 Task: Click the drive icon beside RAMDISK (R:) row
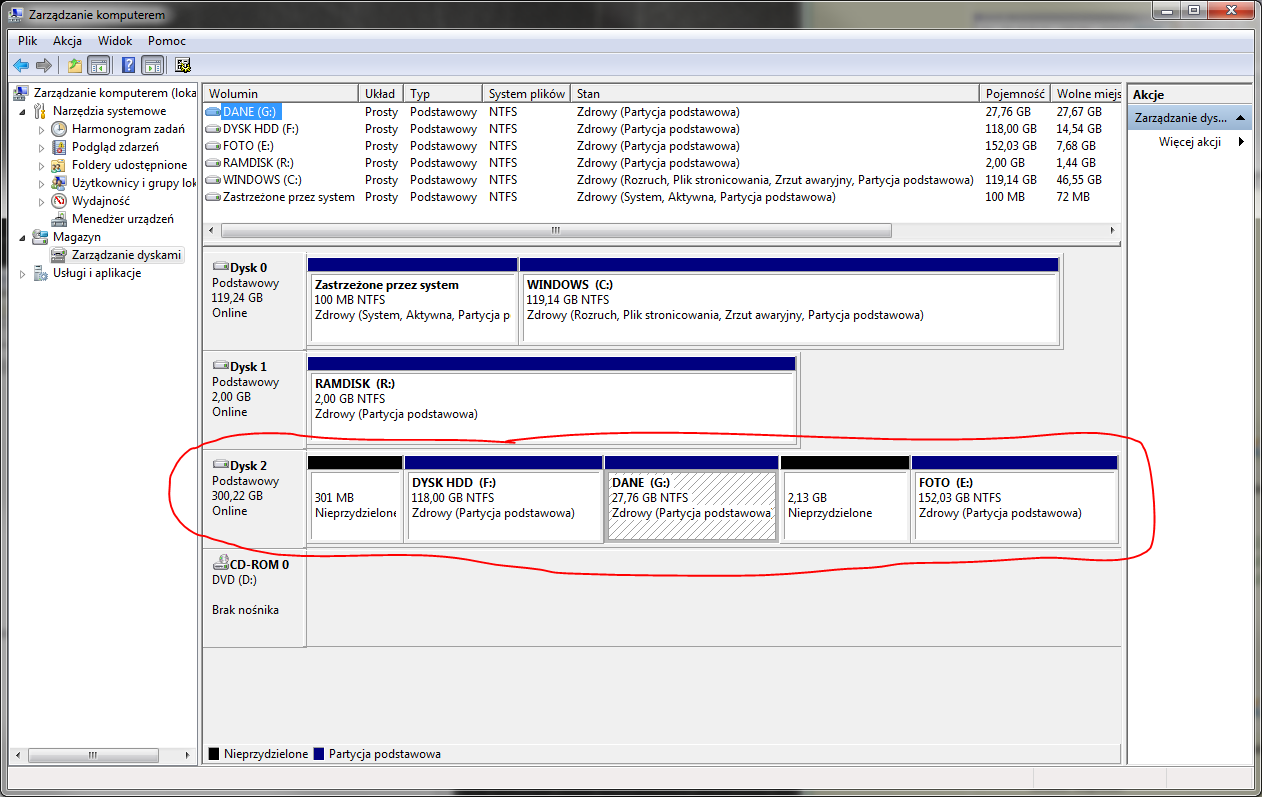pyautogui.click(x=213, y=163)
